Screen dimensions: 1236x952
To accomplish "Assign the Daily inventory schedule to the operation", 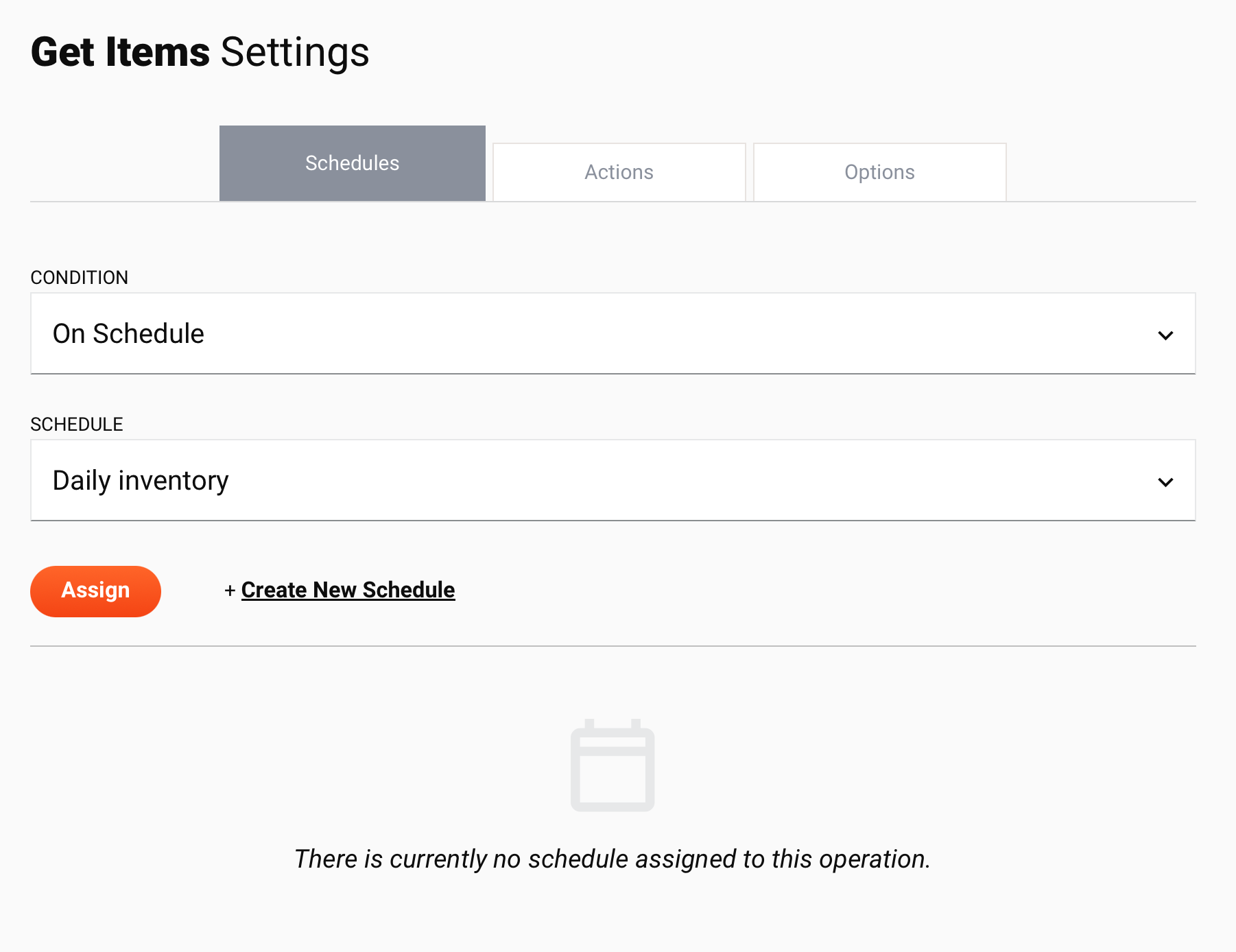I will click(x=95, y=591).
